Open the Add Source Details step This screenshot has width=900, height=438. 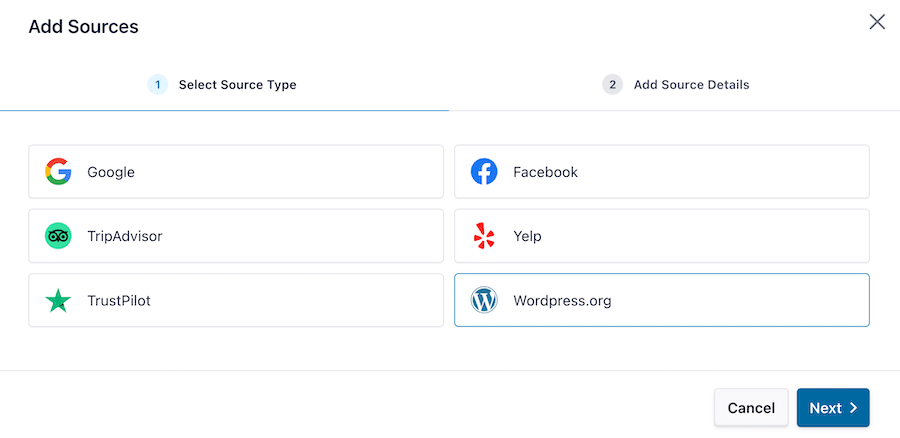[x=691, y=85]
